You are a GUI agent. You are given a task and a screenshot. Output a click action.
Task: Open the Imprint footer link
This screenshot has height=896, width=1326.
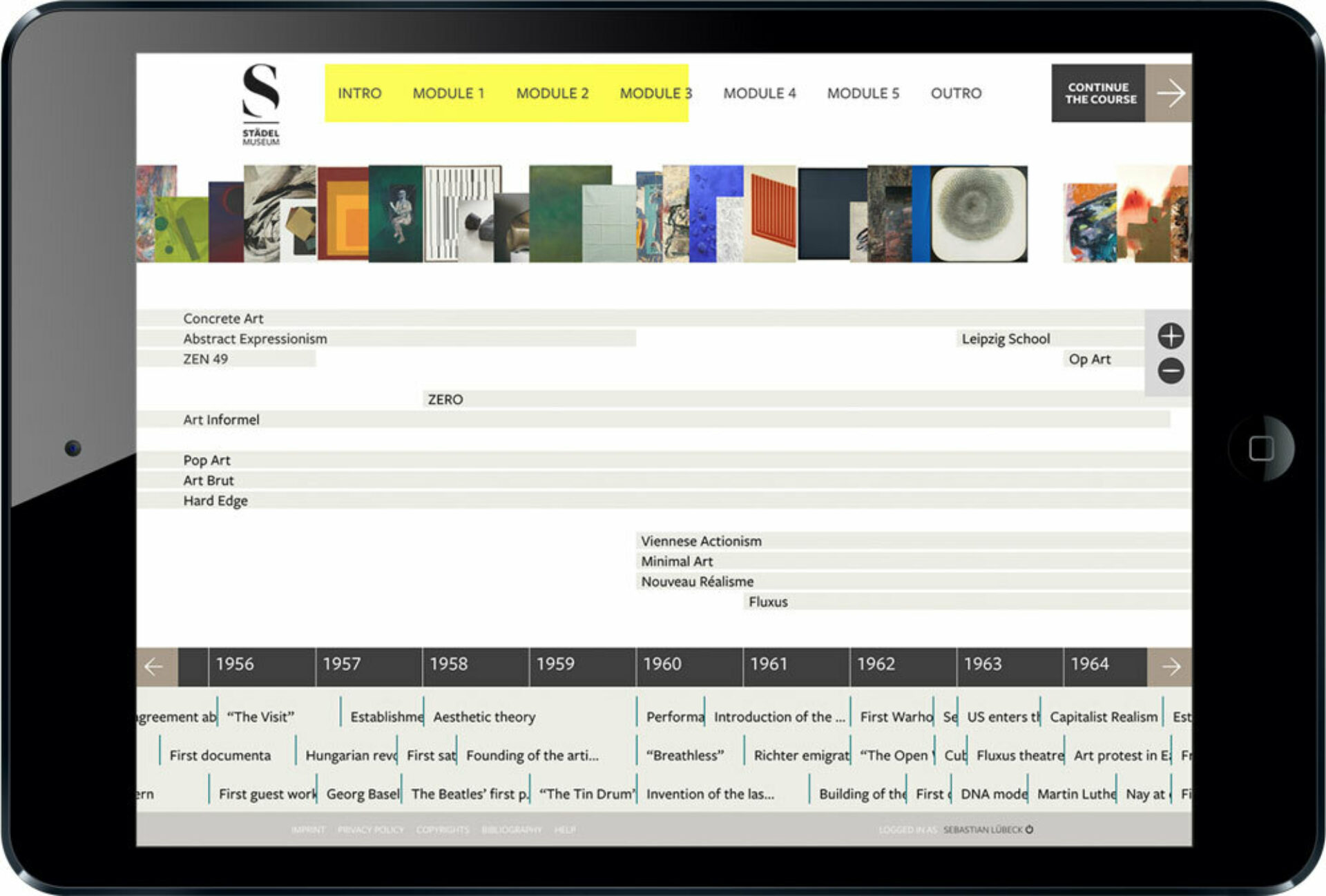tap(308, 830)
